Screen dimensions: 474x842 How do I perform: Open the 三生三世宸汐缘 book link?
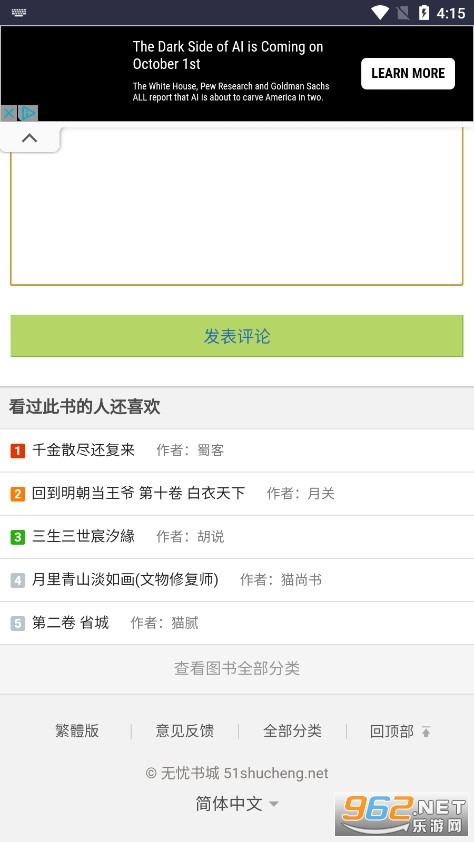(83, 536)
